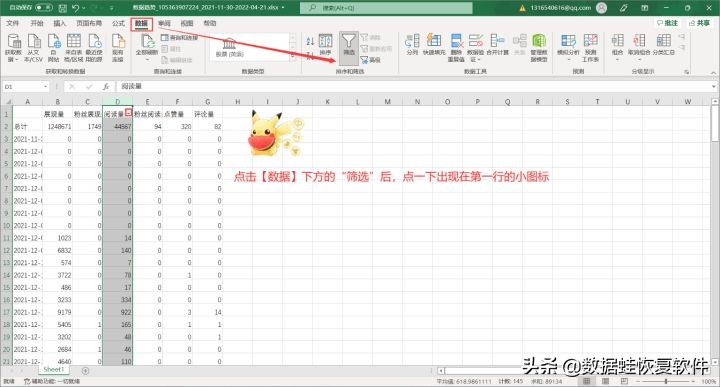Click the sort ascending A-Z icon

coord(310,41)
